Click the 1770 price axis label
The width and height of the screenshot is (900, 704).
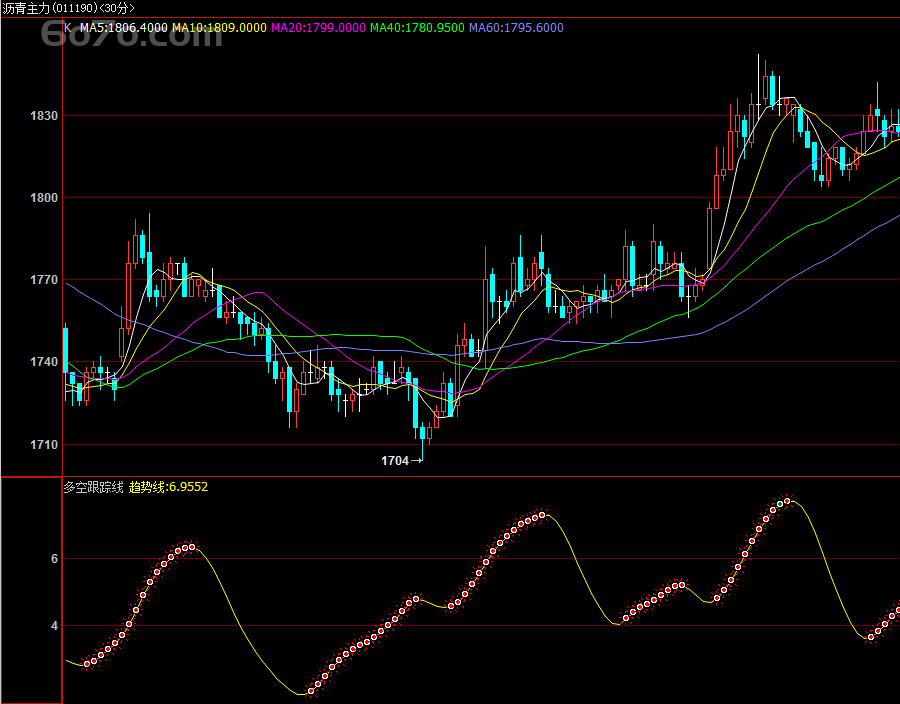44,280
